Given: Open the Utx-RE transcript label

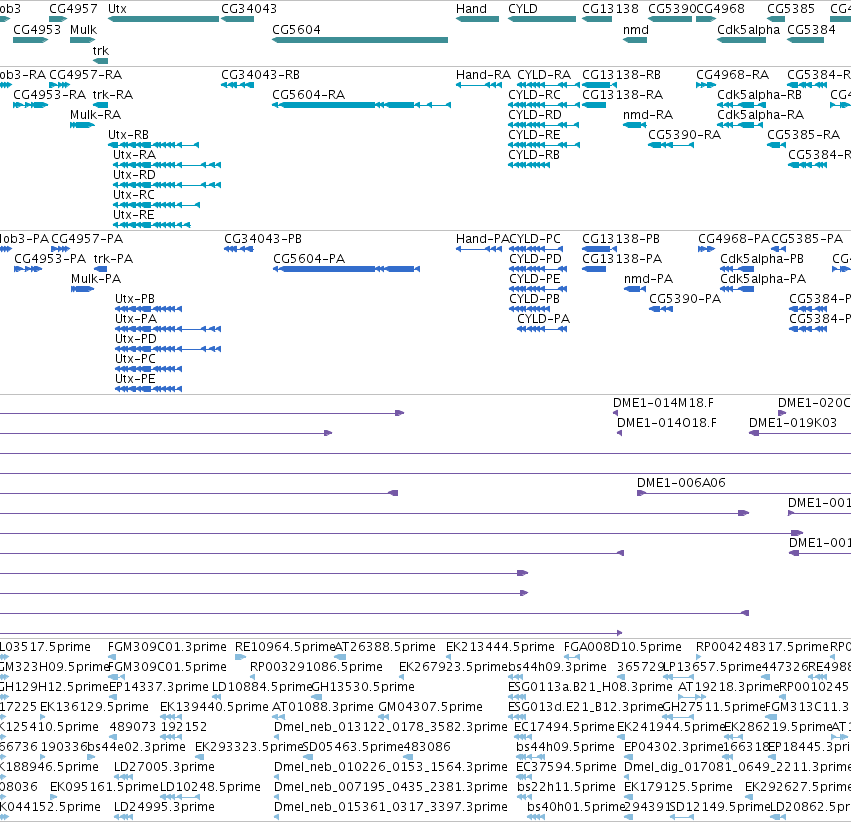Looking at the screenshot, I should tap(134, 215).
